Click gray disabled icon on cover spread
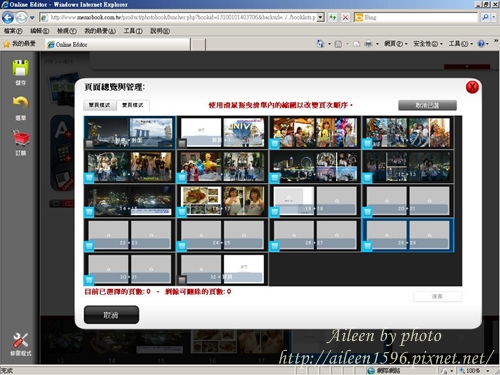The height and width of the screenshot is (375, 500). point(89,144)
